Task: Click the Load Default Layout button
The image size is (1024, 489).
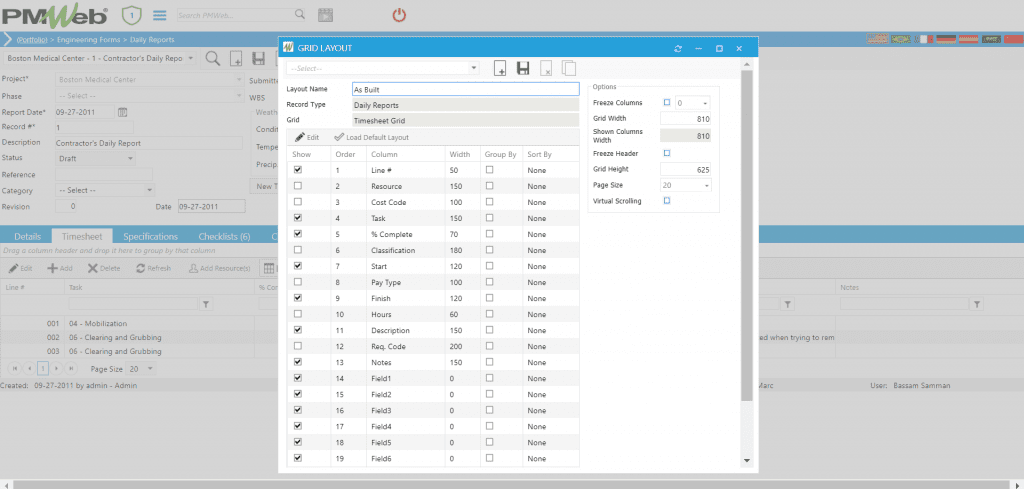Action: click(x=372, y=137)
